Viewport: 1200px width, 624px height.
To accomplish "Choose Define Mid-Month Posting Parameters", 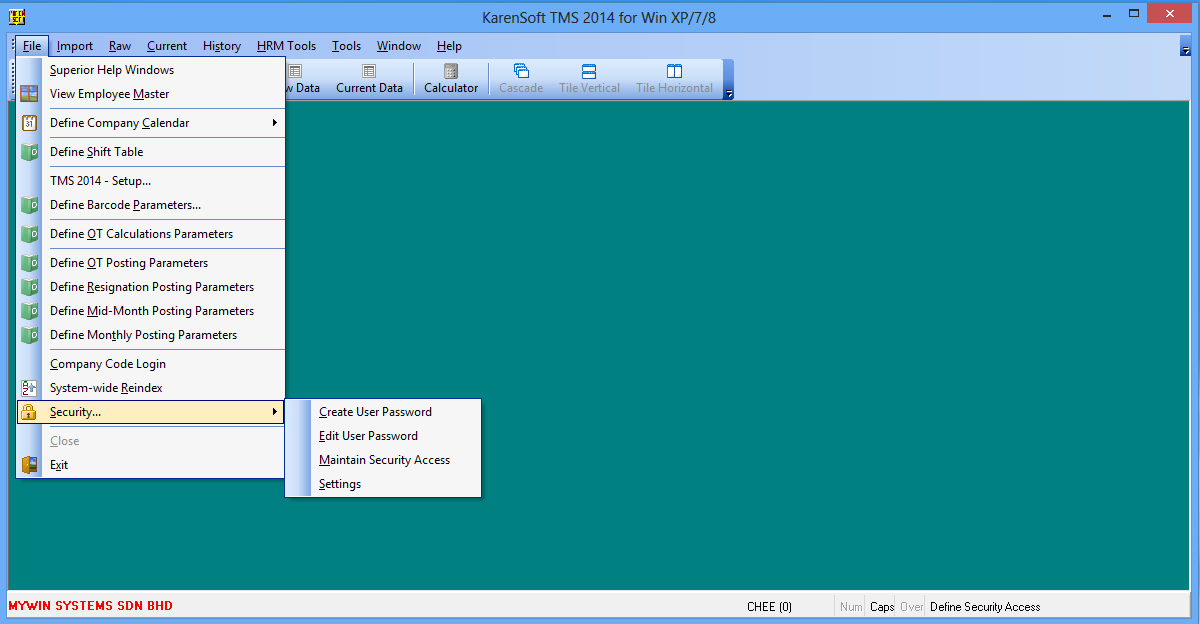I will [151, 311].
